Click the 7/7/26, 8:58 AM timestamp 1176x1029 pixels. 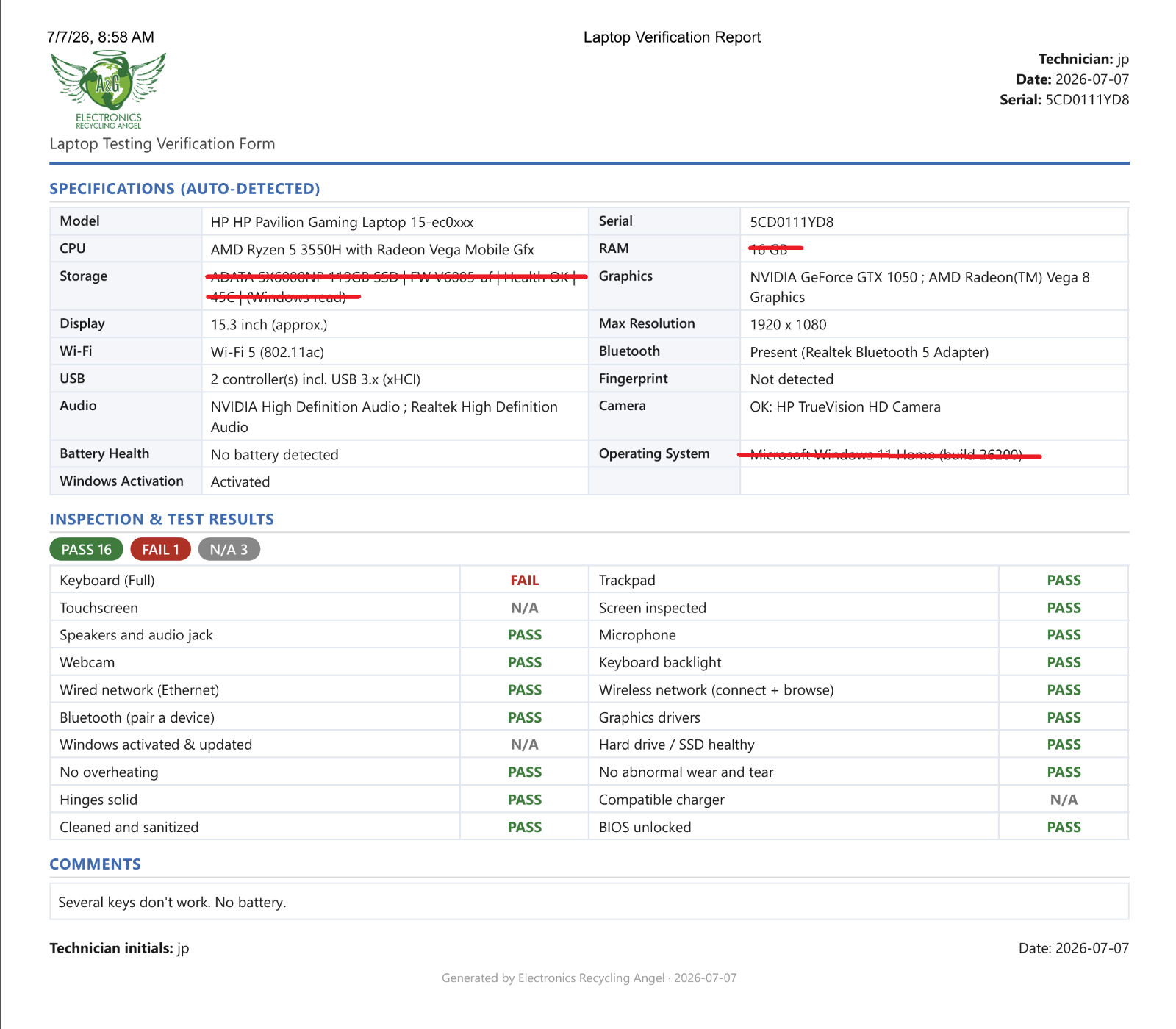101,37
